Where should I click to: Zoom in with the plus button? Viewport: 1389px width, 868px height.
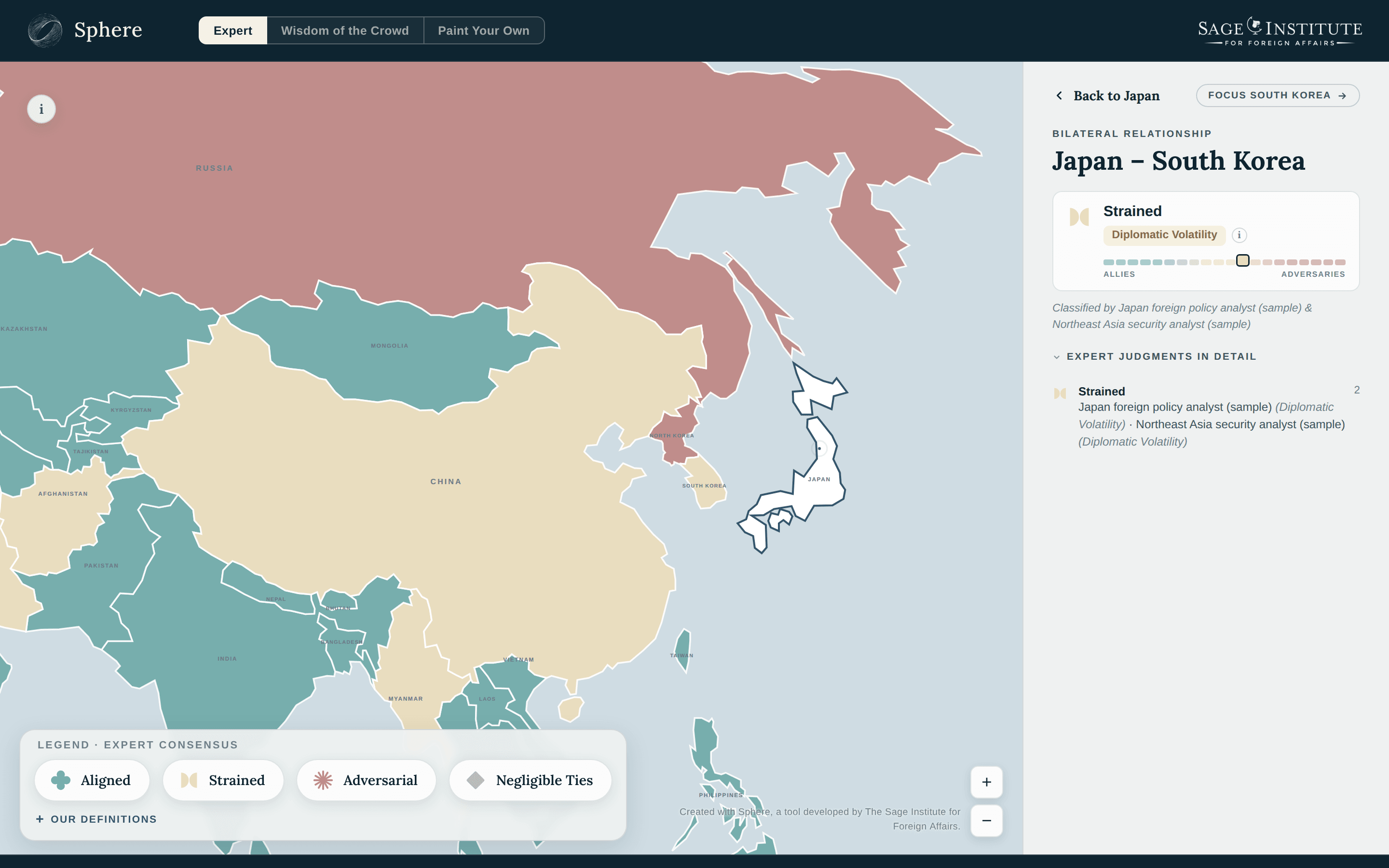987,782
